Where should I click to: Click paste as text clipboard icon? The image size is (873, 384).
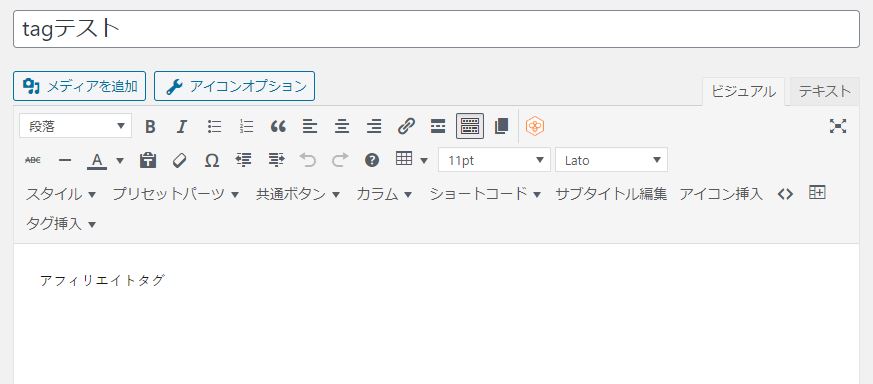tap(148, 160)
